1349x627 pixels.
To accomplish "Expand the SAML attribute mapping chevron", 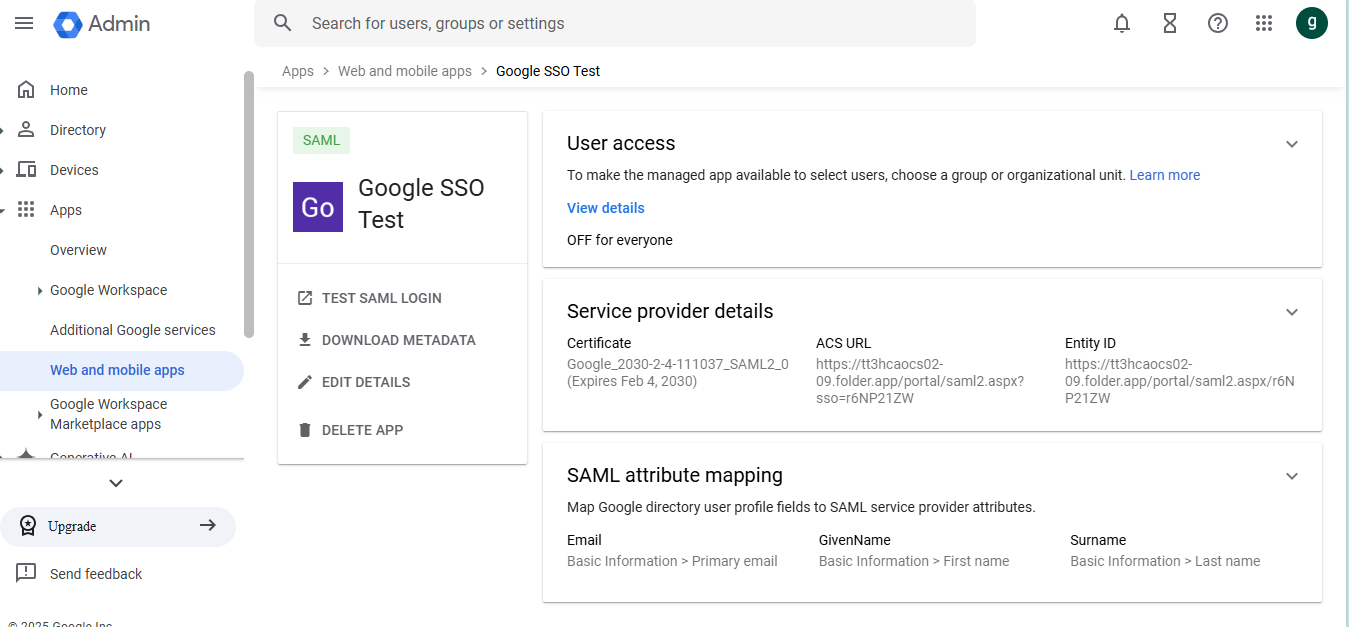I will click(x=1292, y=476).
